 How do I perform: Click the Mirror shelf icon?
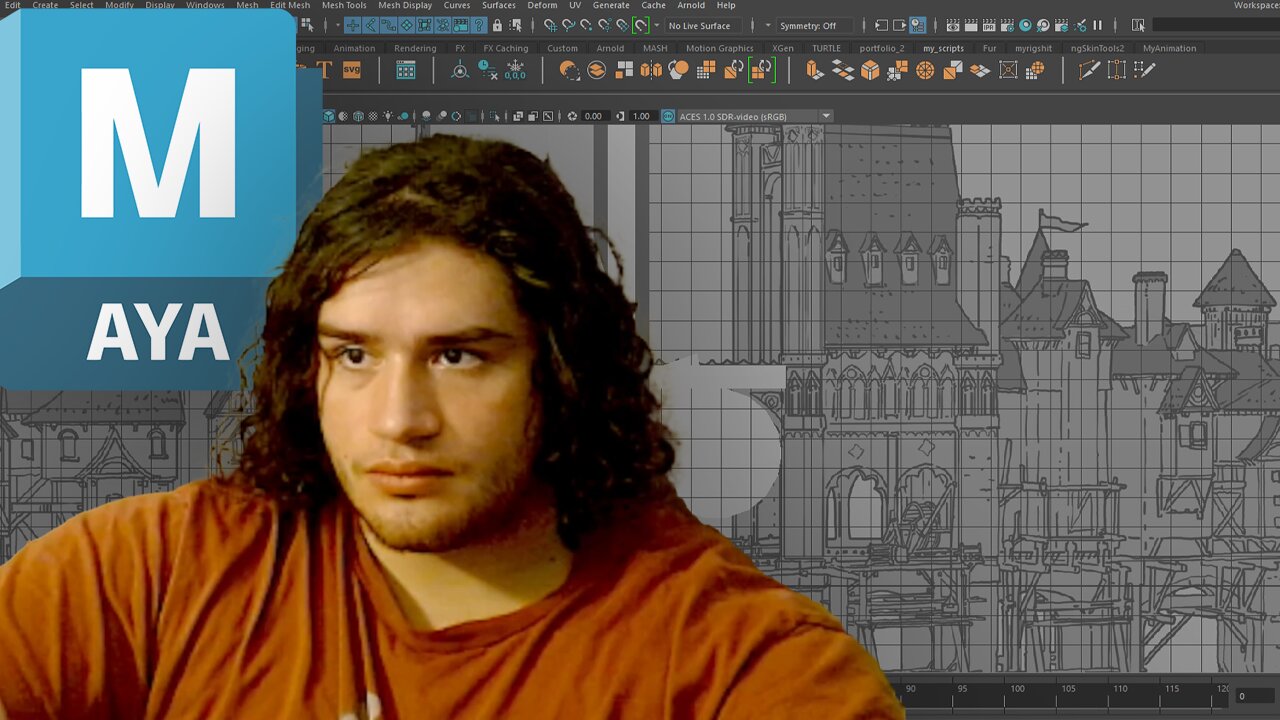pos(651,70)
